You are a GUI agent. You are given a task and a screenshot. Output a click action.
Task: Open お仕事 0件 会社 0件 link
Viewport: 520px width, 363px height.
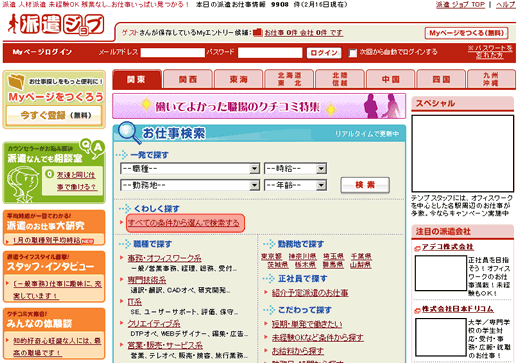(x=303, y=33)
